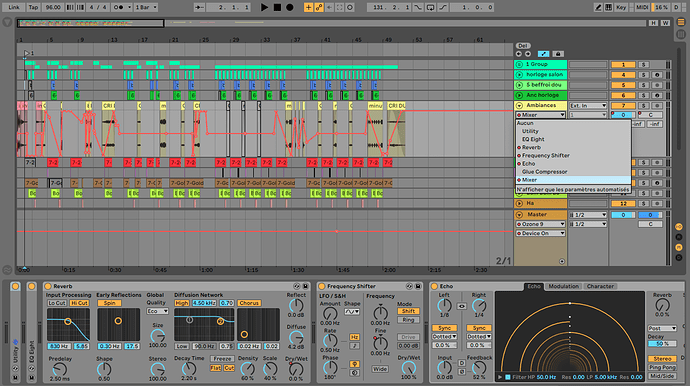Click the Re-enable Automation arrow icon
This screenshot has width=690, height=386.
click(329, 7)
